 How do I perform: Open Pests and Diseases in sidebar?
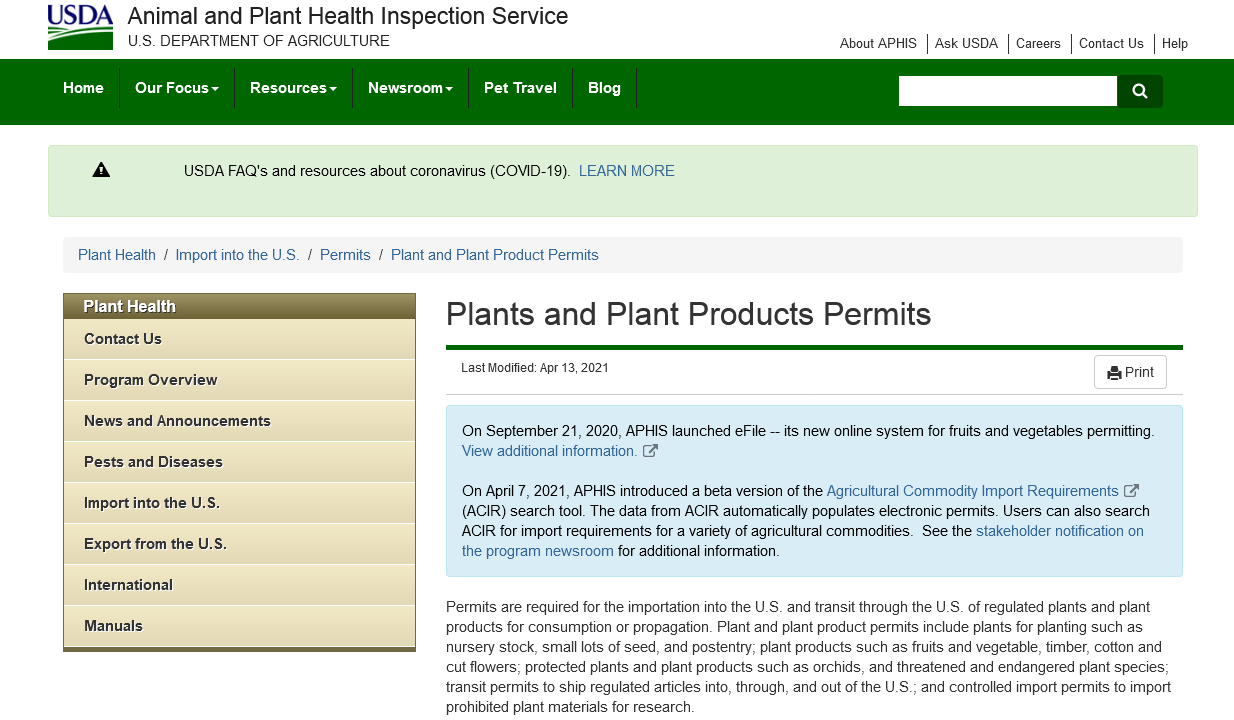(153, 462)
